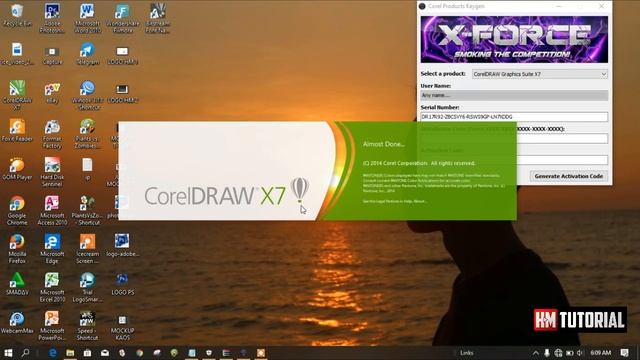Open the Recycle Bin desktop icon
Screen dimensions: 640x360
17,16
